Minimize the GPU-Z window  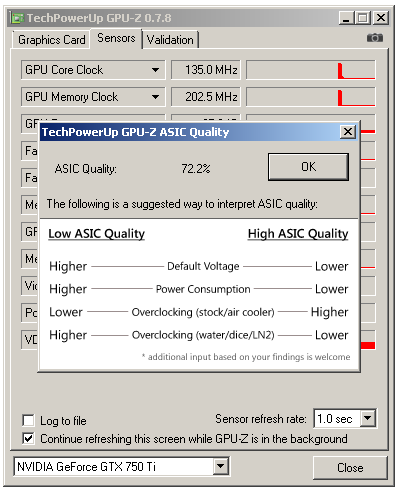[x=346, y=18]
